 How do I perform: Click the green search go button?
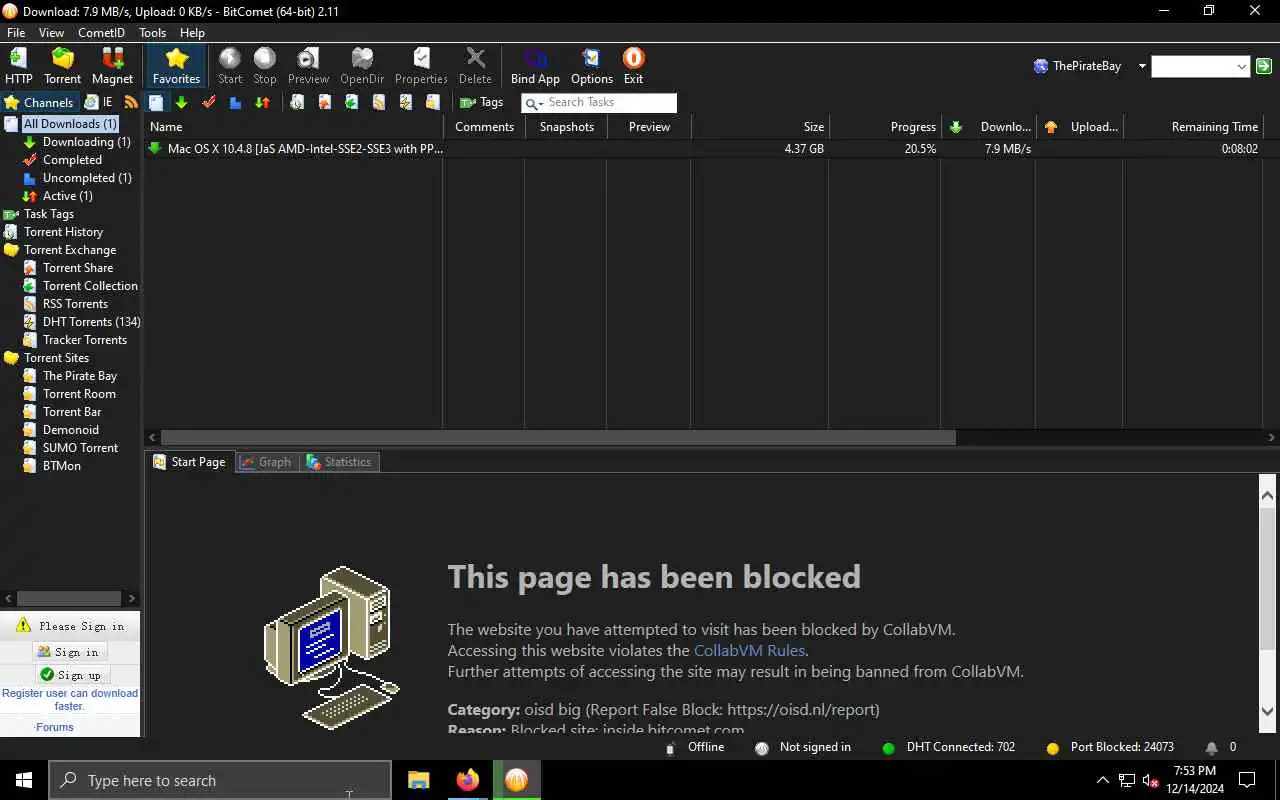tap(1264, 66)
